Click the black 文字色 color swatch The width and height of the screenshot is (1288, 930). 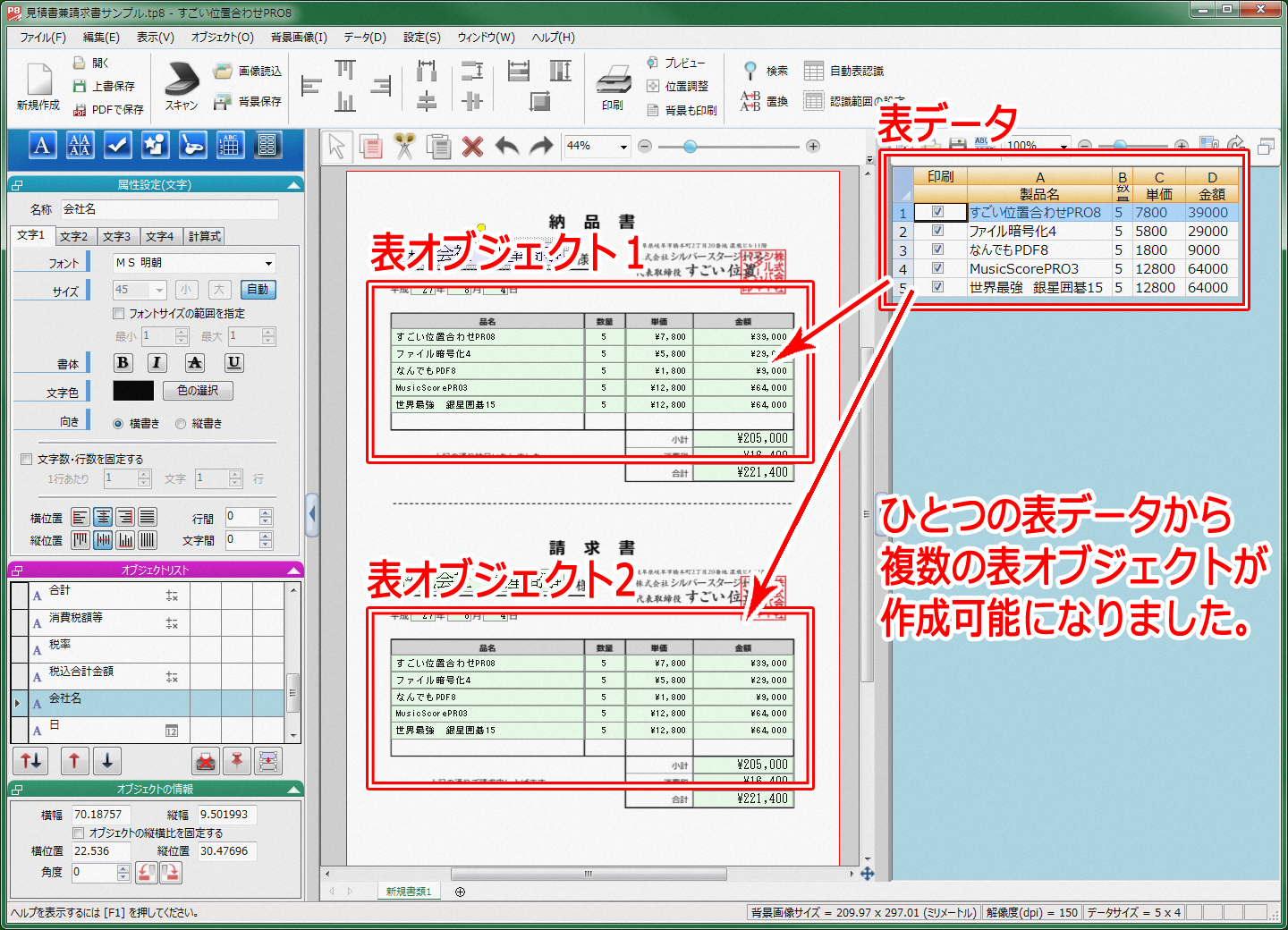click(133, 391)
